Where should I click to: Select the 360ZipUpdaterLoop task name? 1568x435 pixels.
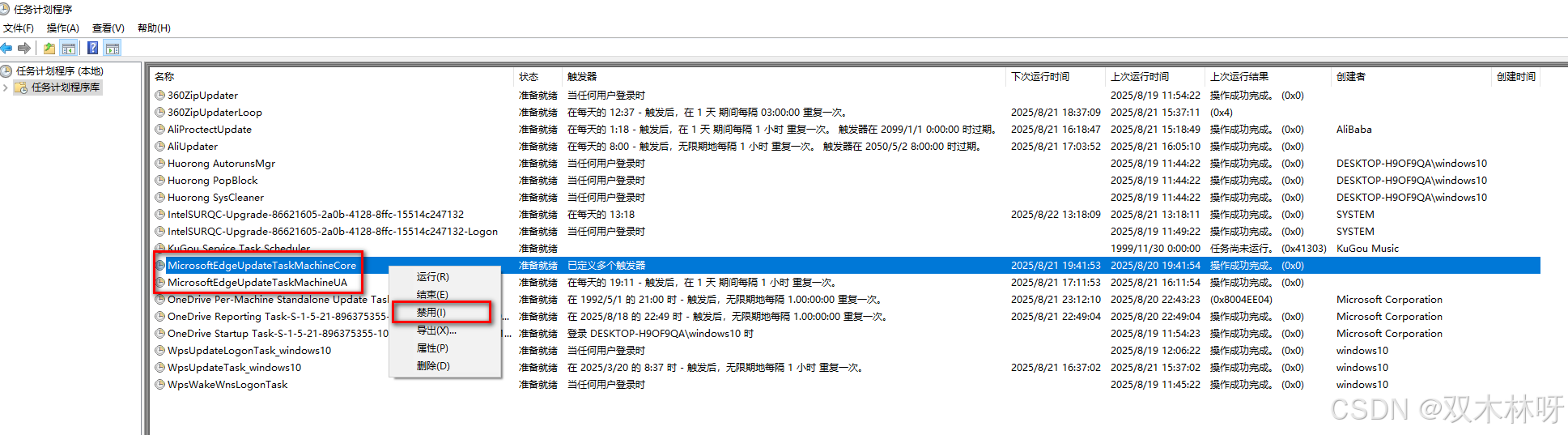(215, 112)
